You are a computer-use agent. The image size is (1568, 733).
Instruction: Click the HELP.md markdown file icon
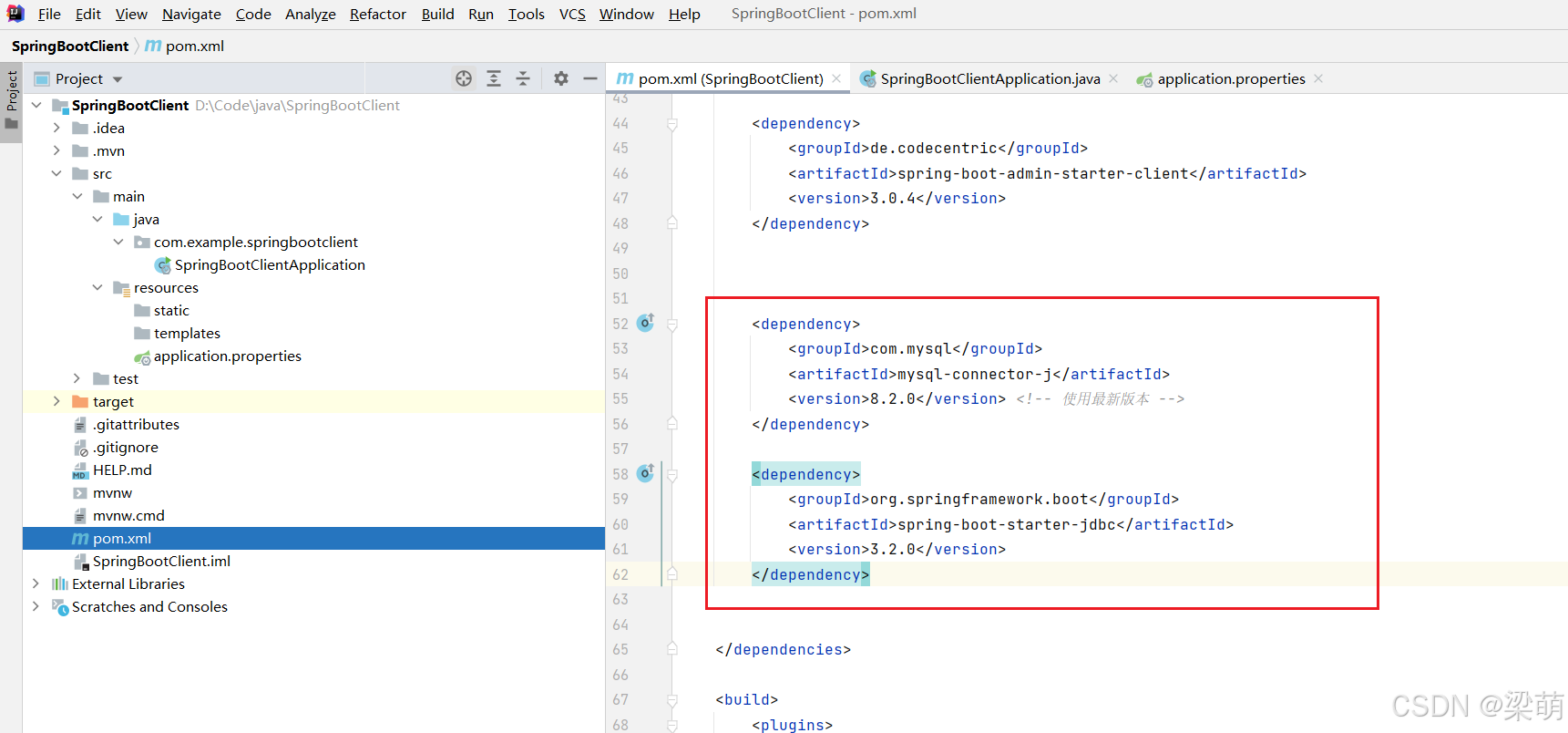point(80,470)
